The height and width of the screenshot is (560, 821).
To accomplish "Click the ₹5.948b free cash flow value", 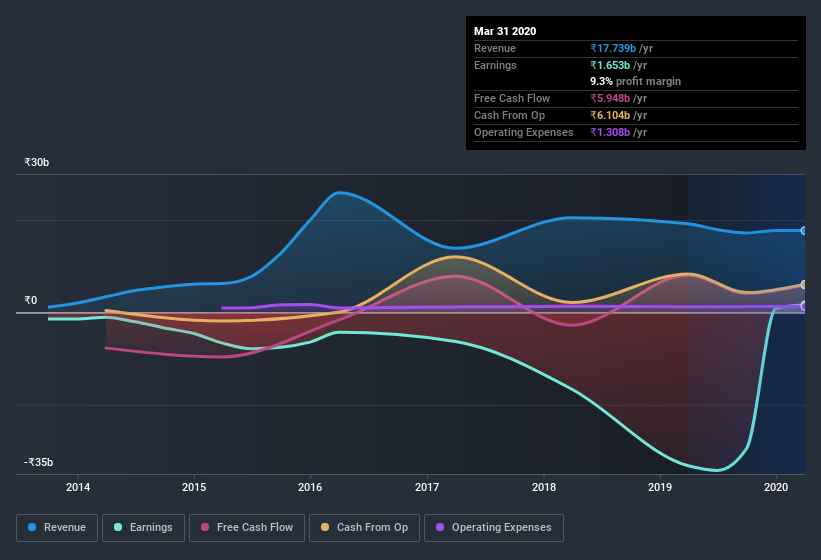I will tap(610, 98).
